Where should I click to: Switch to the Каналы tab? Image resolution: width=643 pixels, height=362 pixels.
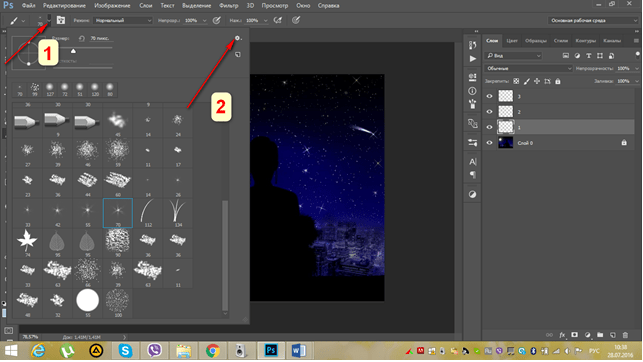(x=612, y=41)
